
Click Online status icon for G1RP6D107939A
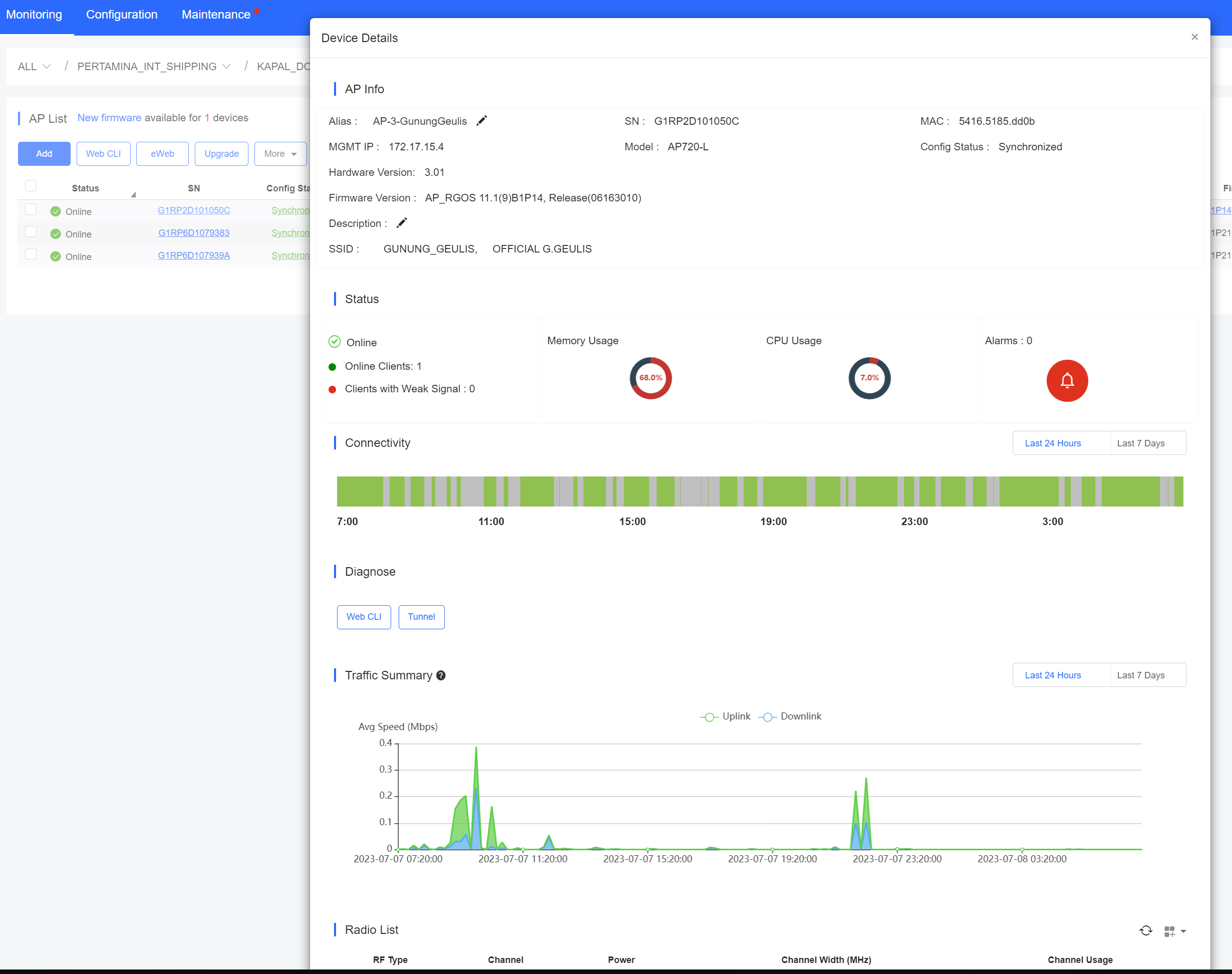pyautogui.click(x=55, y=257)
